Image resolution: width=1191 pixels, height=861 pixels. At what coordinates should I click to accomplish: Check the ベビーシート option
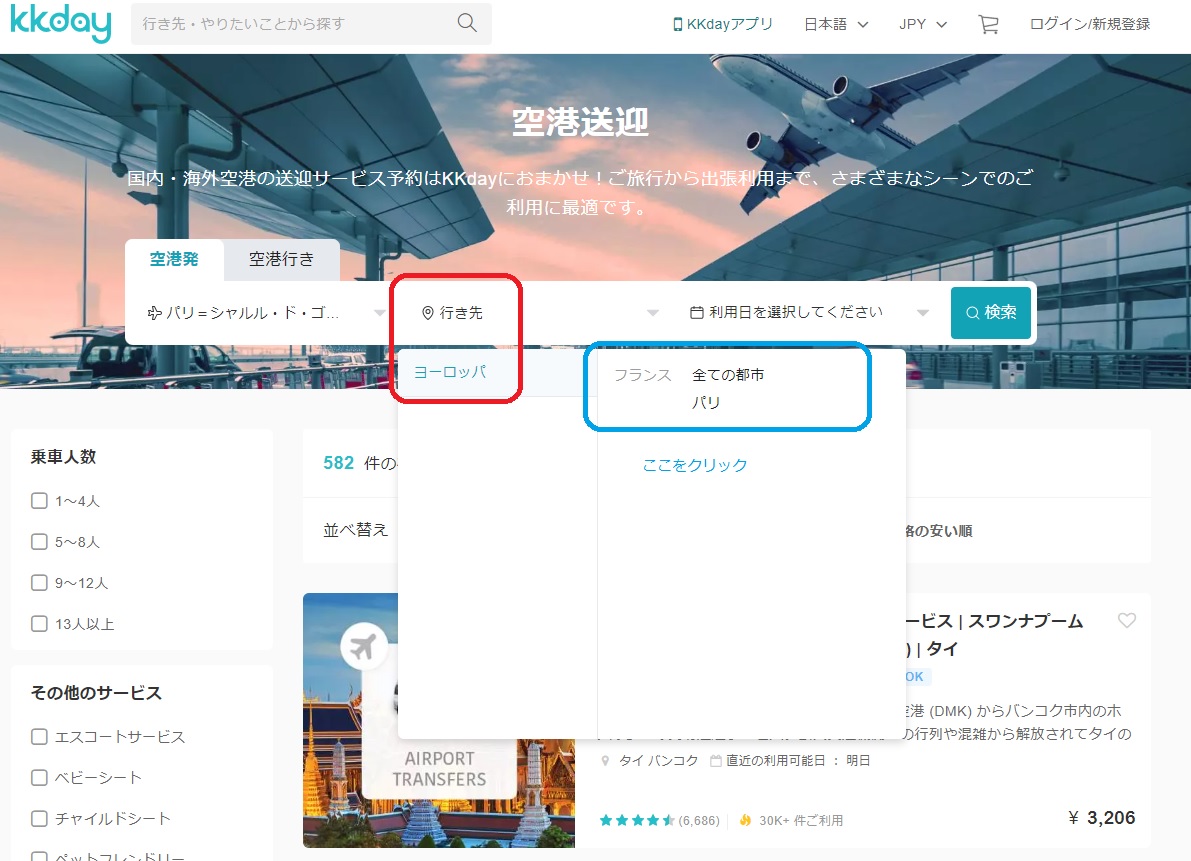pyautogui.click(x=38, y=777)
